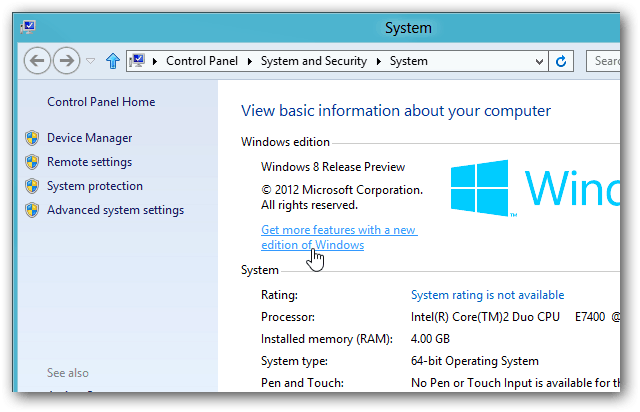Open System protection link
Screen dimensions: 640x412
coord(95,186)
